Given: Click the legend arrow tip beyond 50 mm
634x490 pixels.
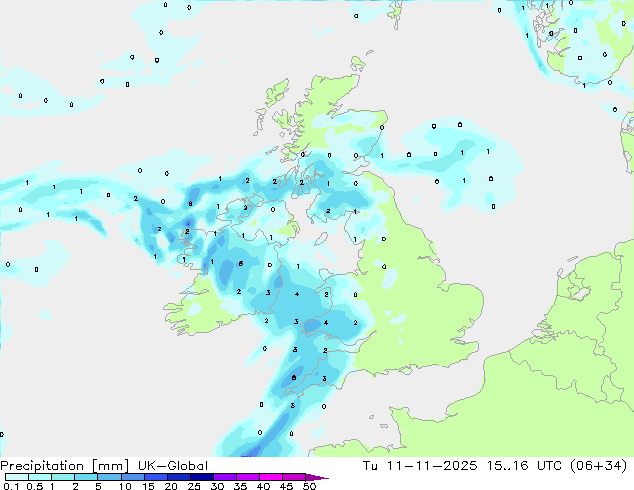Looking at the screenshot, I should (317, 477).
